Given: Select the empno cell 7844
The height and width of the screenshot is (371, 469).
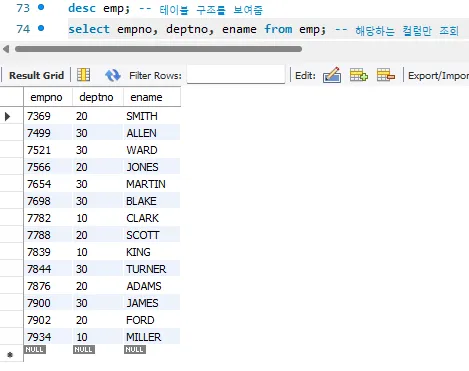Looking at the screenshot, I should pyautogui.click(x=48, y=269).
